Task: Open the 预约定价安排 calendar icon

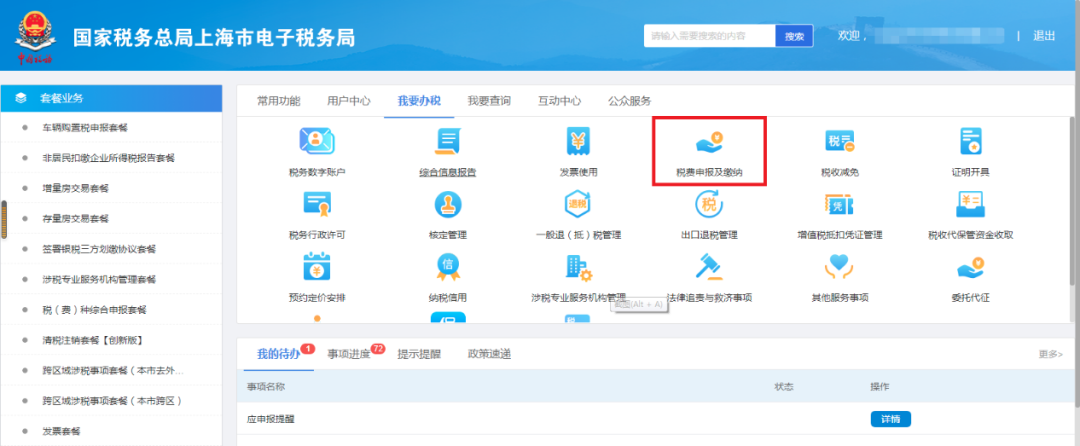Action: [x=317, y=266]
